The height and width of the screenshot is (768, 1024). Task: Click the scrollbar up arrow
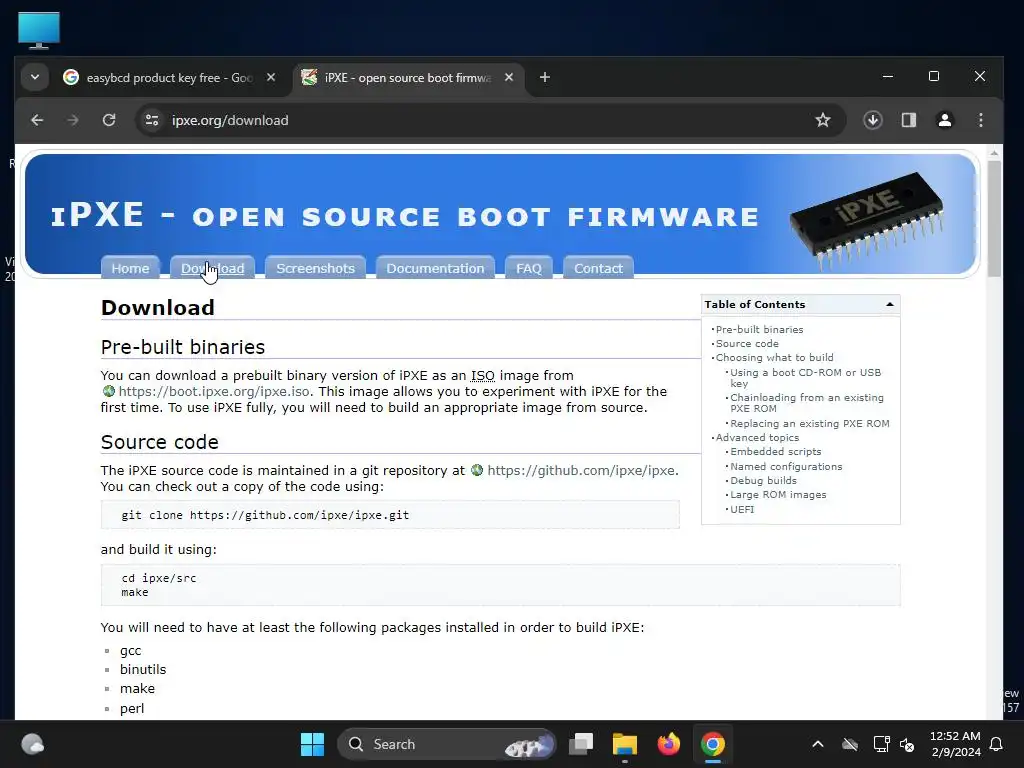click(994, 153)
